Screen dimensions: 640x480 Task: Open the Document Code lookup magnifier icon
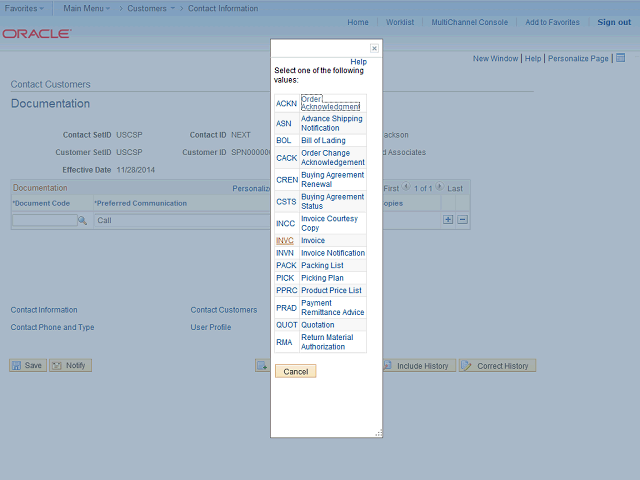(x=82, y=220)
